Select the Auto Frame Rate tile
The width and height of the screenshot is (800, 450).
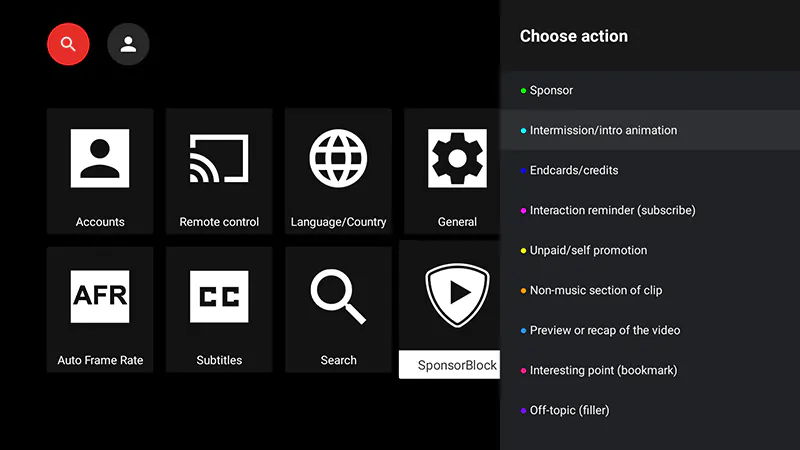[x=100, y=310]
